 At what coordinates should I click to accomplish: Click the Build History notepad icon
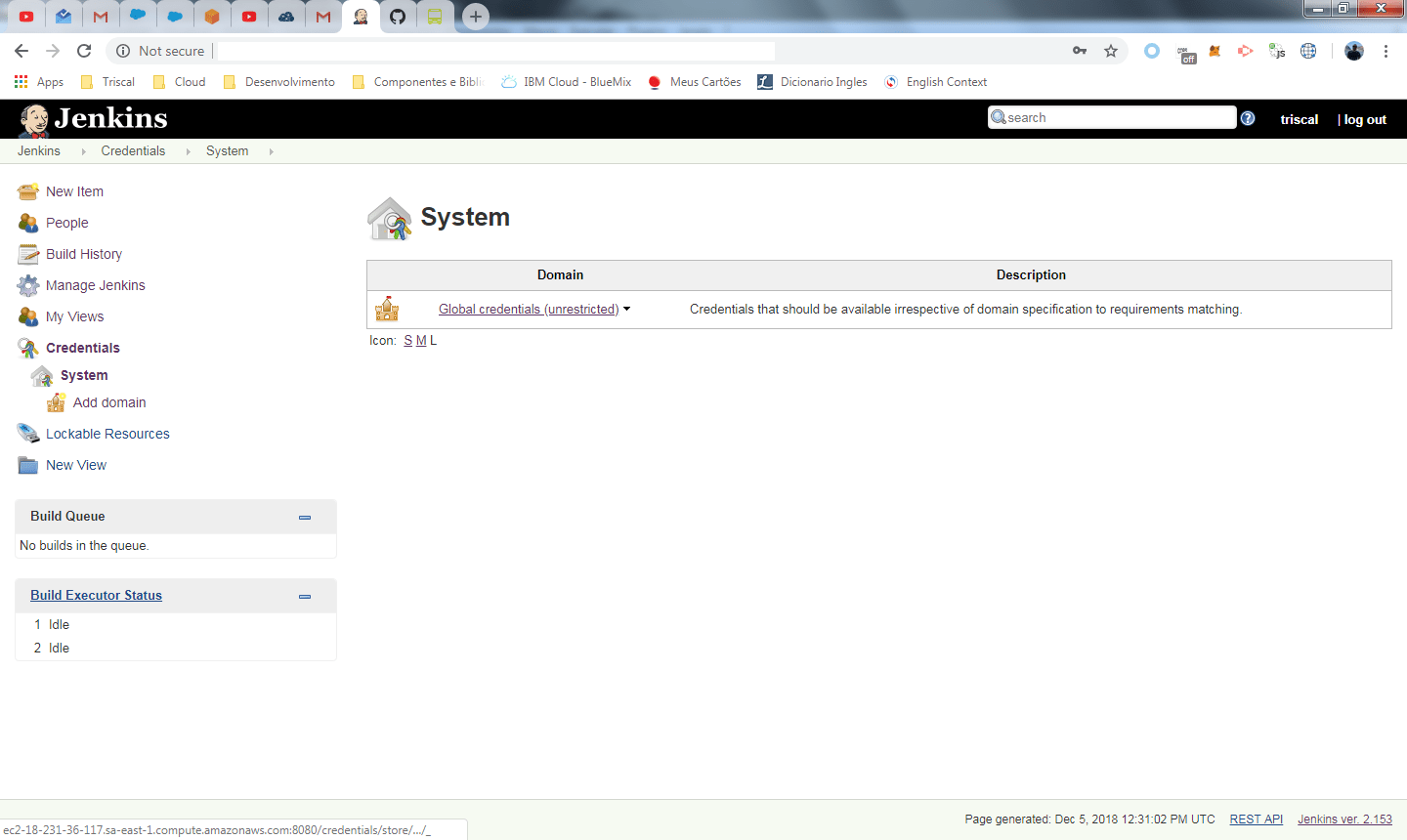[28, 254]
